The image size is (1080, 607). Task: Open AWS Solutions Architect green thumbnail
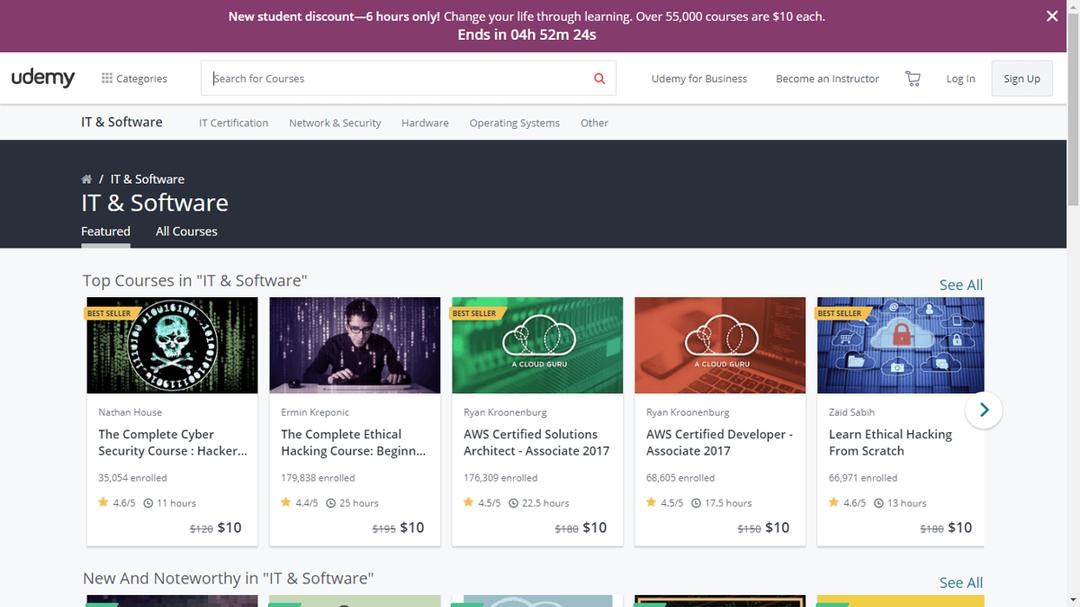[537, 345]
